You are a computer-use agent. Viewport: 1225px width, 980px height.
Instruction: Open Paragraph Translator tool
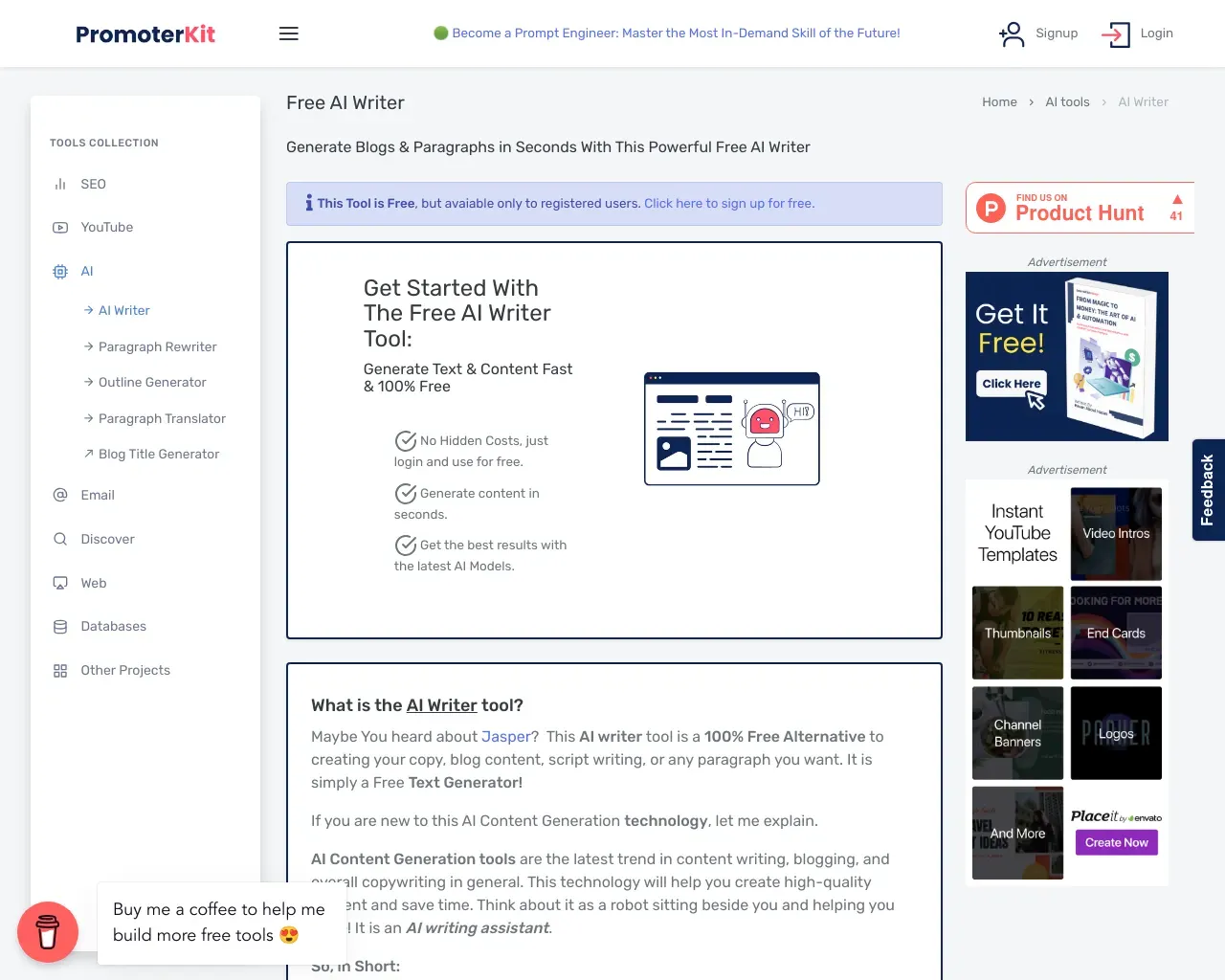click(162, 419)
